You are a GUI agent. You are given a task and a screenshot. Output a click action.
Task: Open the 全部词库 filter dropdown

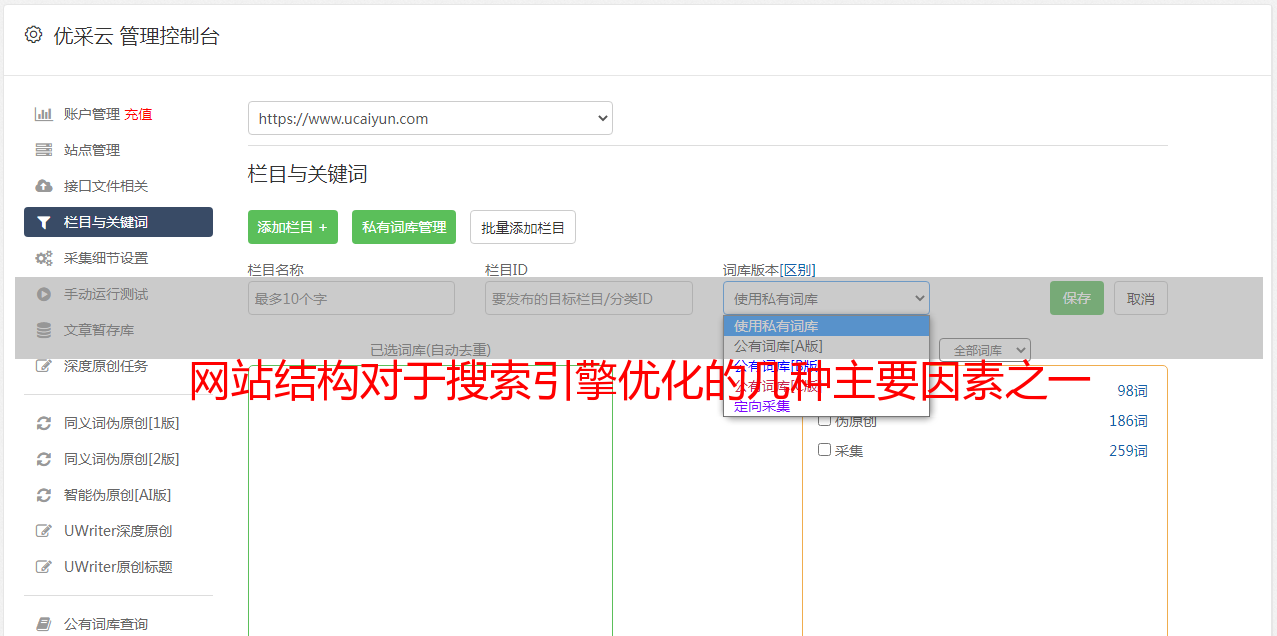pyautogui.click(x=985, y=350)
